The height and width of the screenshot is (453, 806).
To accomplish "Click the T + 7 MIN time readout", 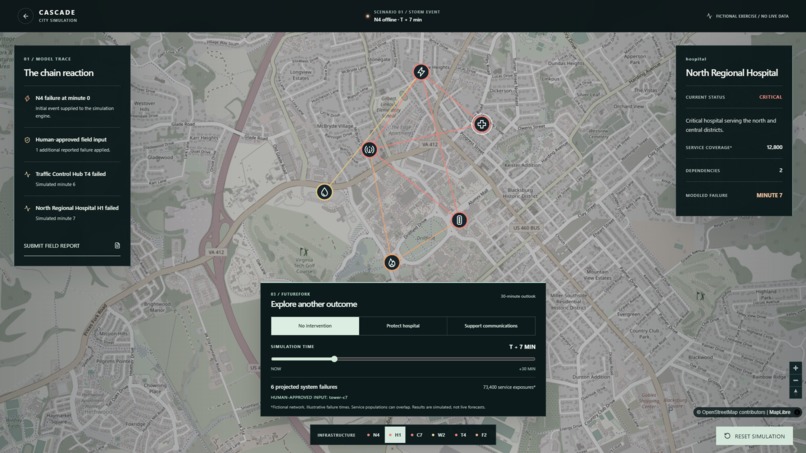I will click(x=522, y=347).
